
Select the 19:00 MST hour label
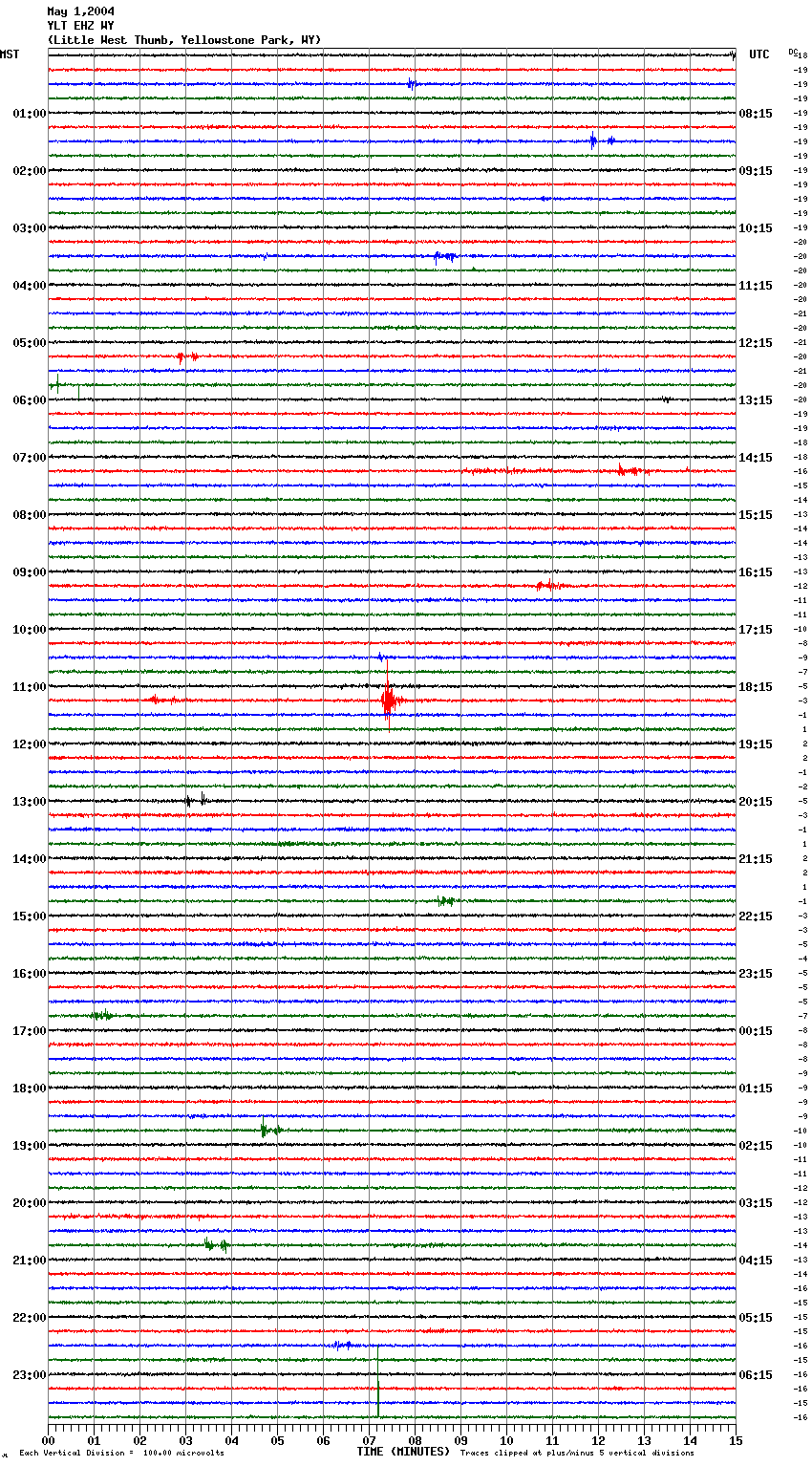tap(29, 1146)
